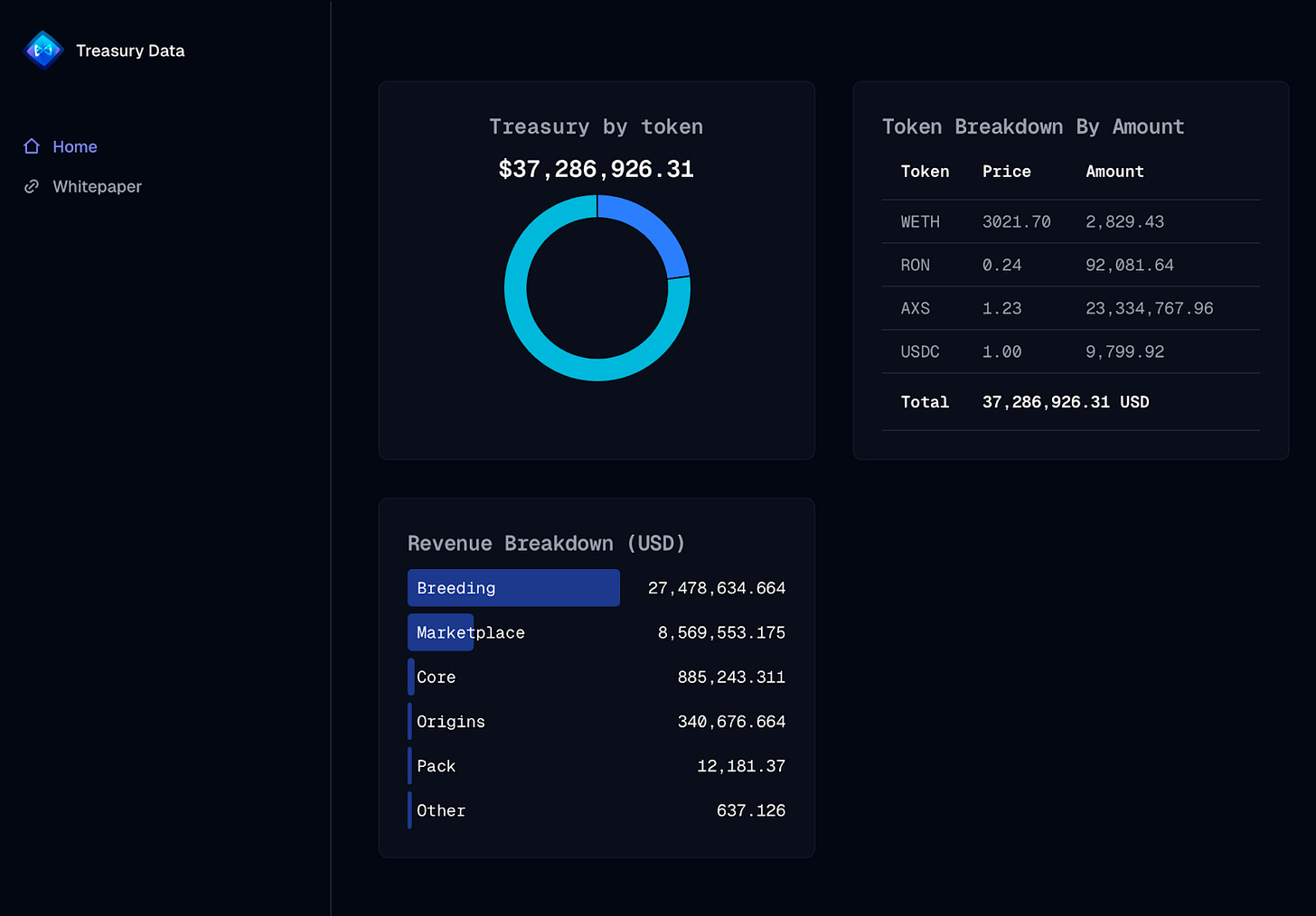1316x916 pixels.
Task: Click the Breeding revenue bar
Action: (x=513, y=588)
